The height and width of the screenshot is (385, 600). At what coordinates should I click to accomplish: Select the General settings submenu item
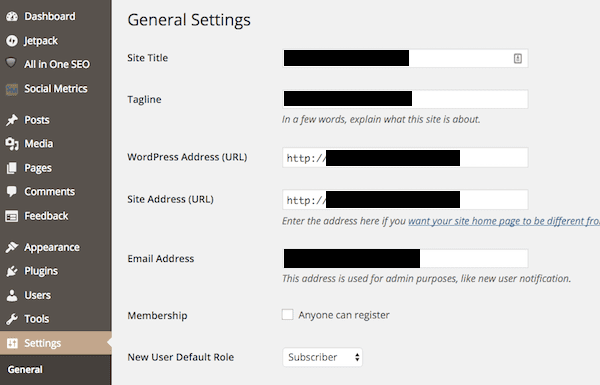point(25,369)
